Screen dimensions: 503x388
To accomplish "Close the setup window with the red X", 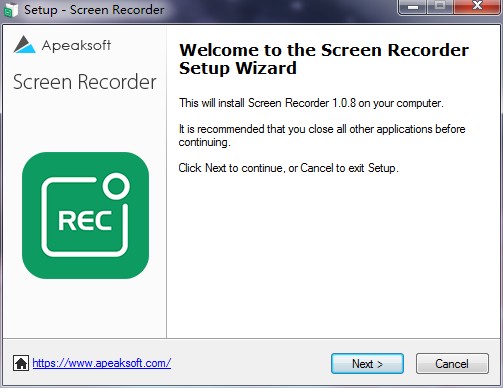I will tap(477, 6).
